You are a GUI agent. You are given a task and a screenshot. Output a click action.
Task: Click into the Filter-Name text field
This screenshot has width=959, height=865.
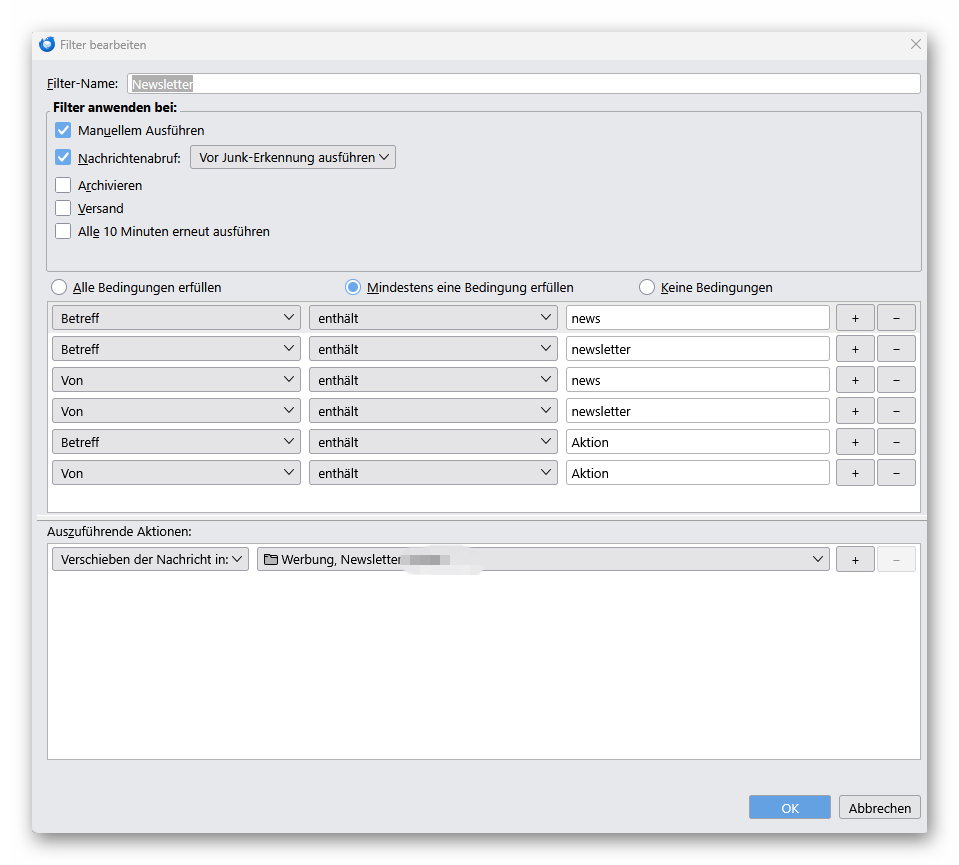coord(523,84)
